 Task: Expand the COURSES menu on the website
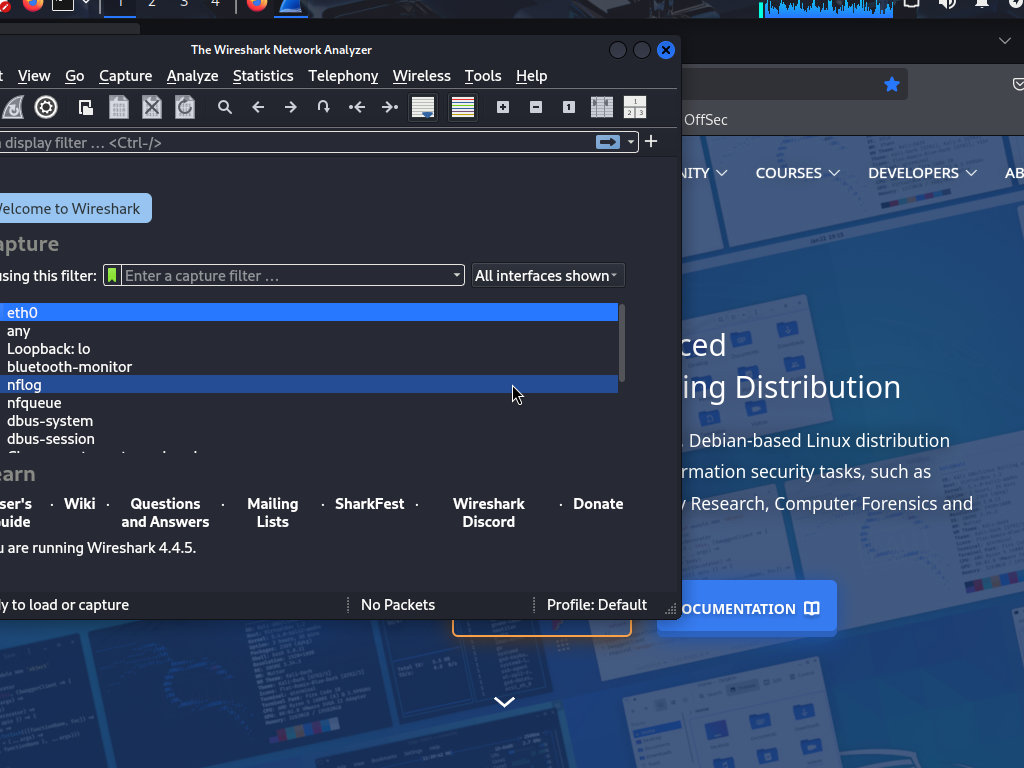[797, 173]
